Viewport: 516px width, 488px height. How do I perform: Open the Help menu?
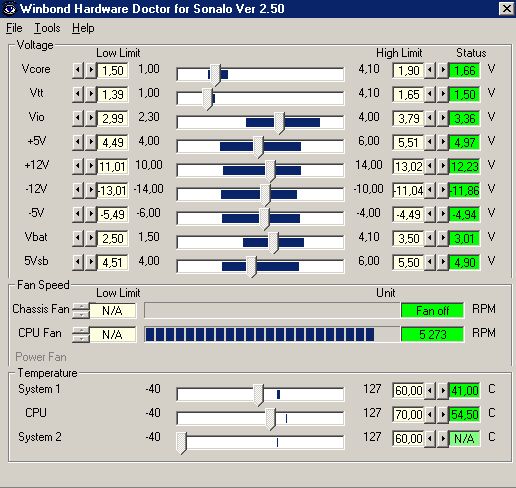(83, 28)
